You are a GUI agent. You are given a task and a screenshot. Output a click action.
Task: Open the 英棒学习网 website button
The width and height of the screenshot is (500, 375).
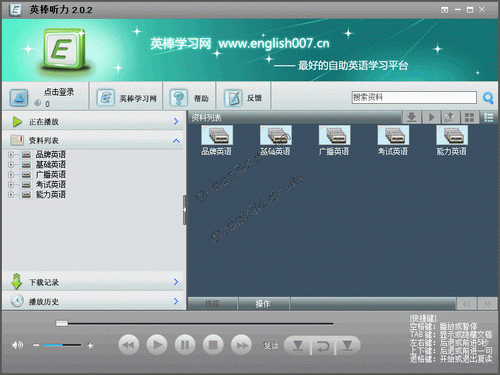click(x=126, y=98)
